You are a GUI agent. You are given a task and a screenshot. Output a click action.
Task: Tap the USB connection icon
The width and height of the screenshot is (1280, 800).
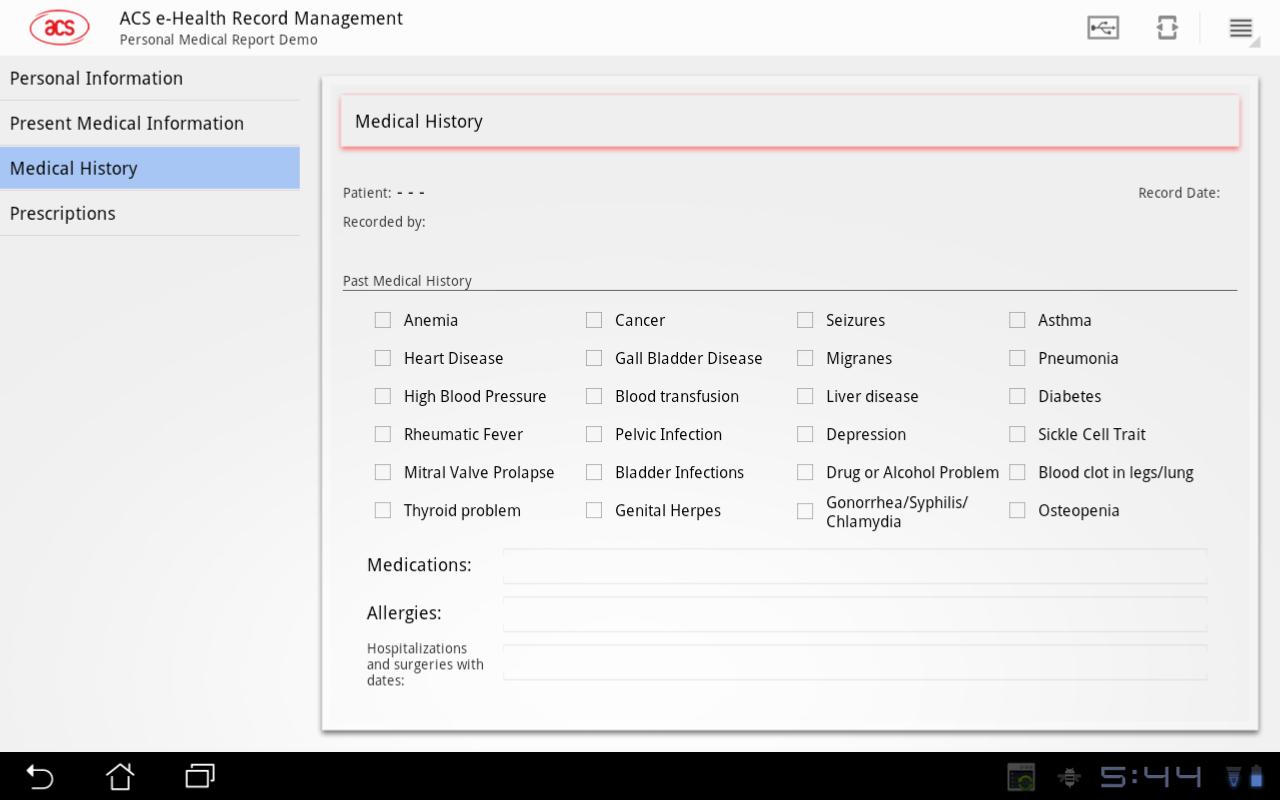click(x=1103, y=28)
